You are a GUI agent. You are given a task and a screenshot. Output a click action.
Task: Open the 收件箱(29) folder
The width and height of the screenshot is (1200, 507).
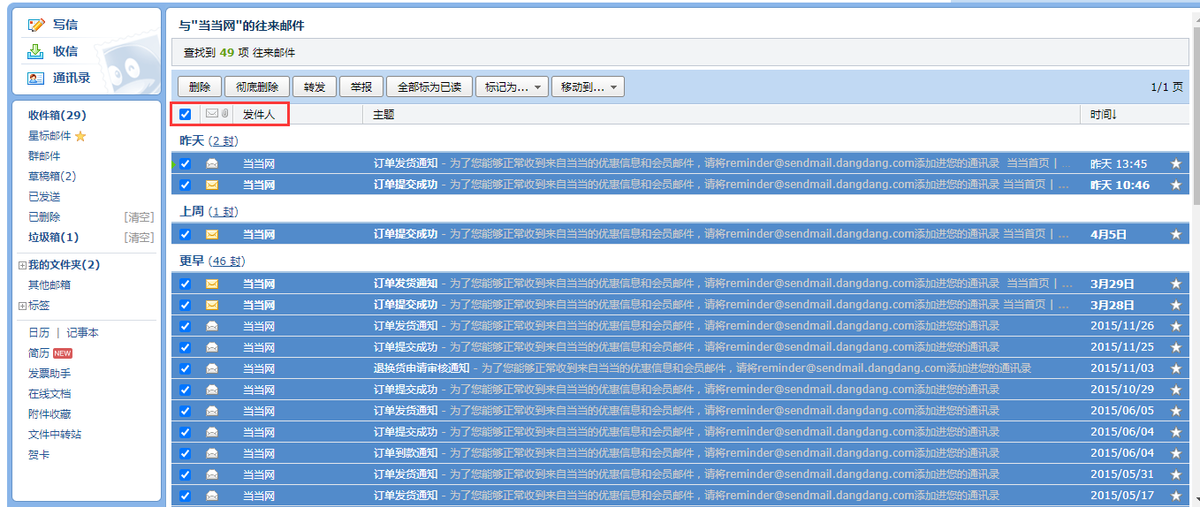pos(57,116)
